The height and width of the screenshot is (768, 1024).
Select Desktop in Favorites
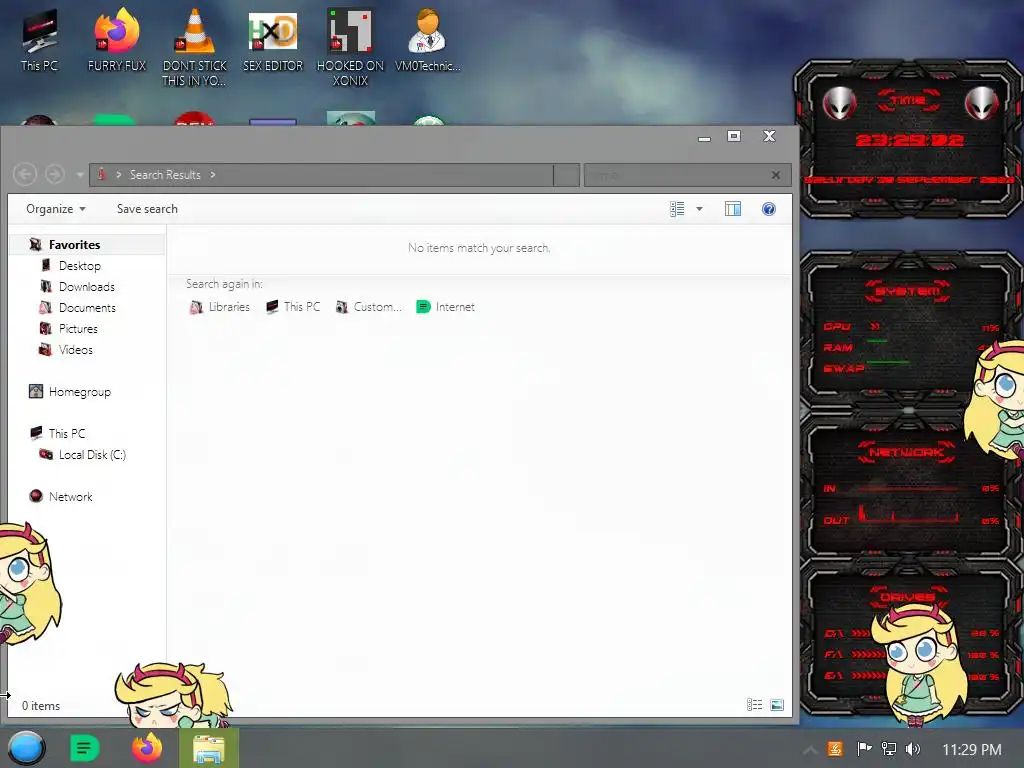pyautogui.click(x=80, y=266)
